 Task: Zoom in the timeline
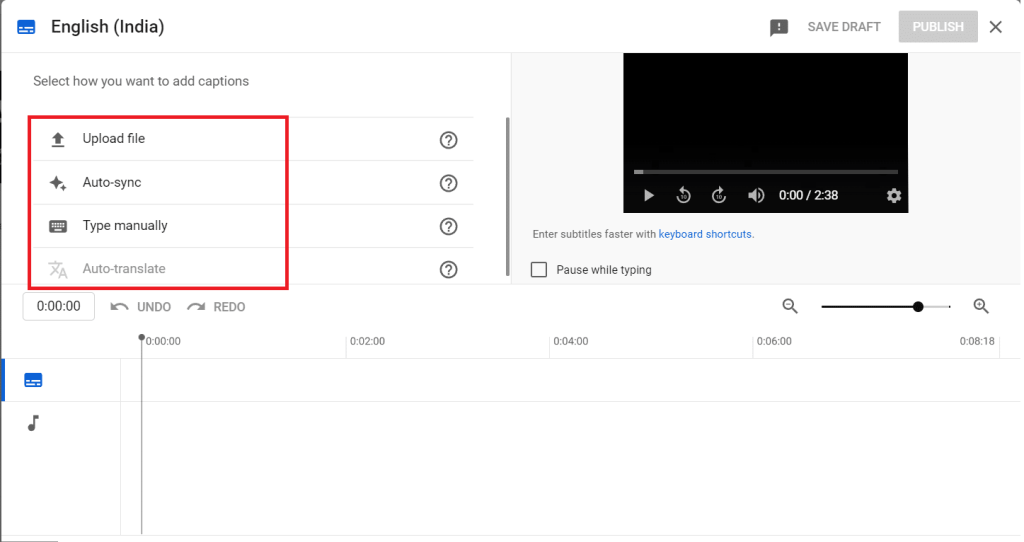click(981, 307)
